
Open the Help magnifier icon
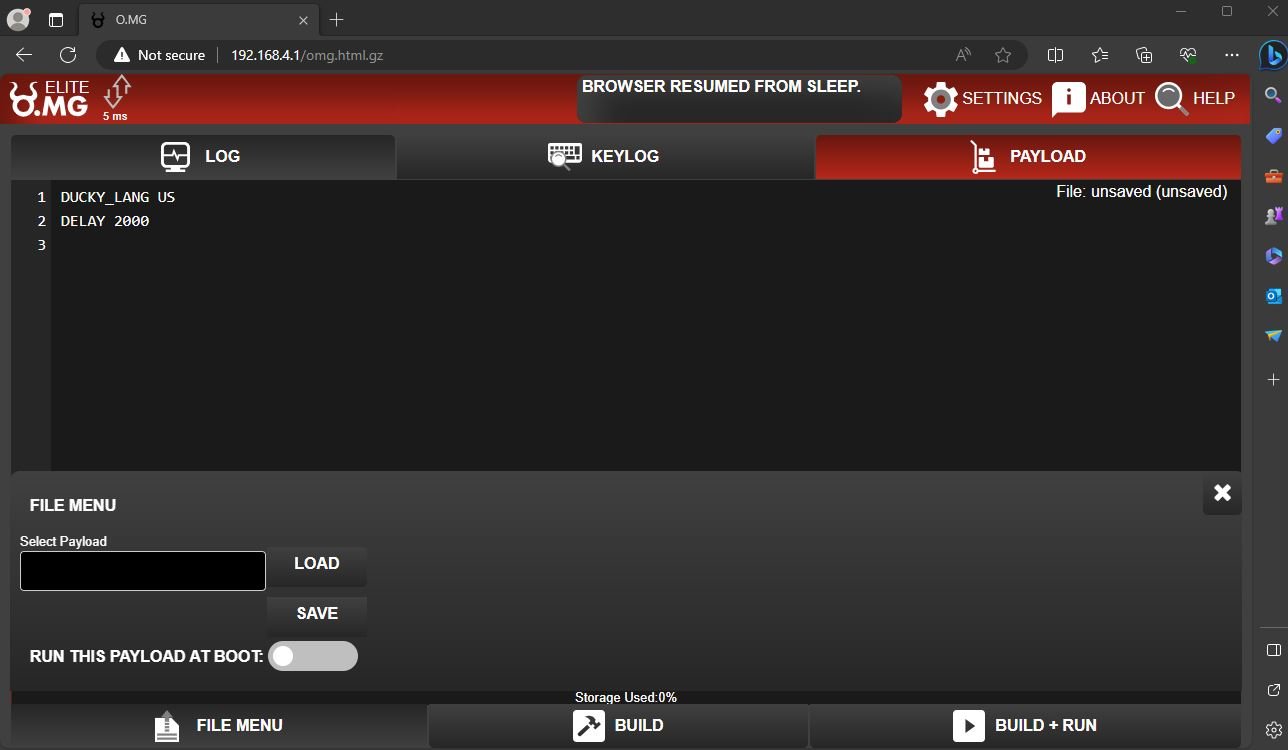coord(1170,98)
